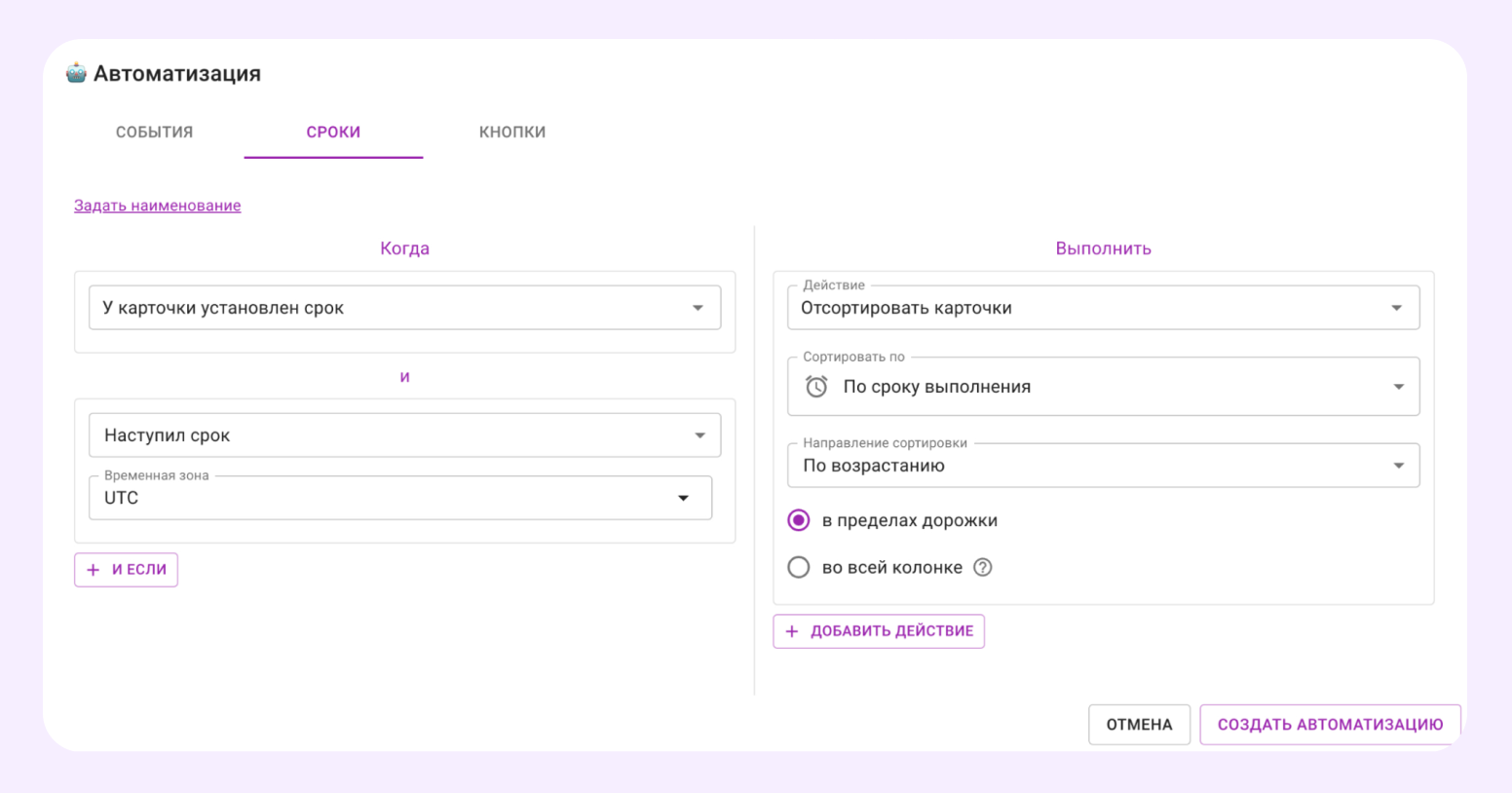Click the ОТМЕНА button
Viewport: 1512px width, 793px height.
1139,725
